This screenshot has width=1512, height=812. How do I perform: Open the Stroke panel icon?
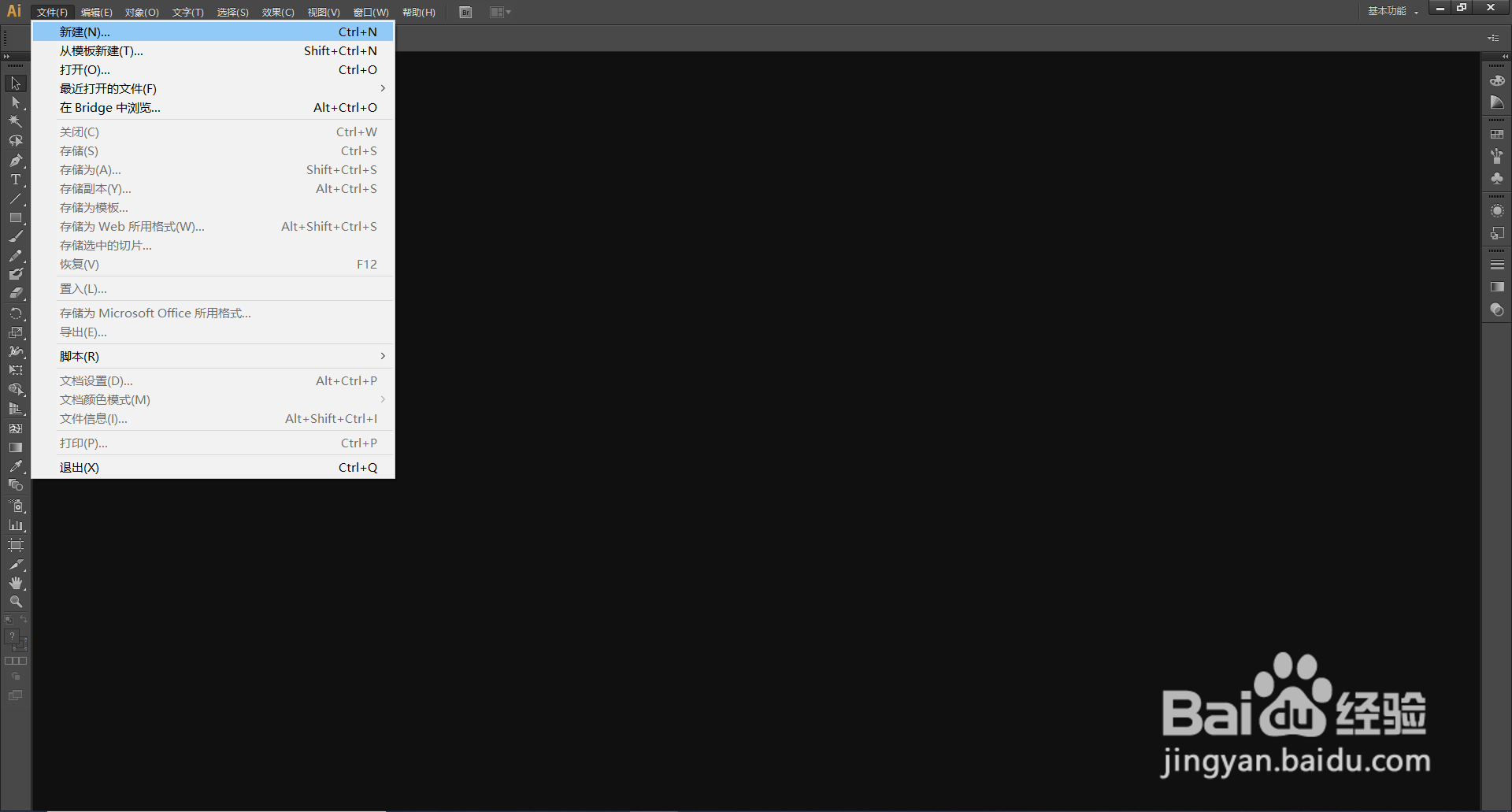click(x=1497, y=265)
